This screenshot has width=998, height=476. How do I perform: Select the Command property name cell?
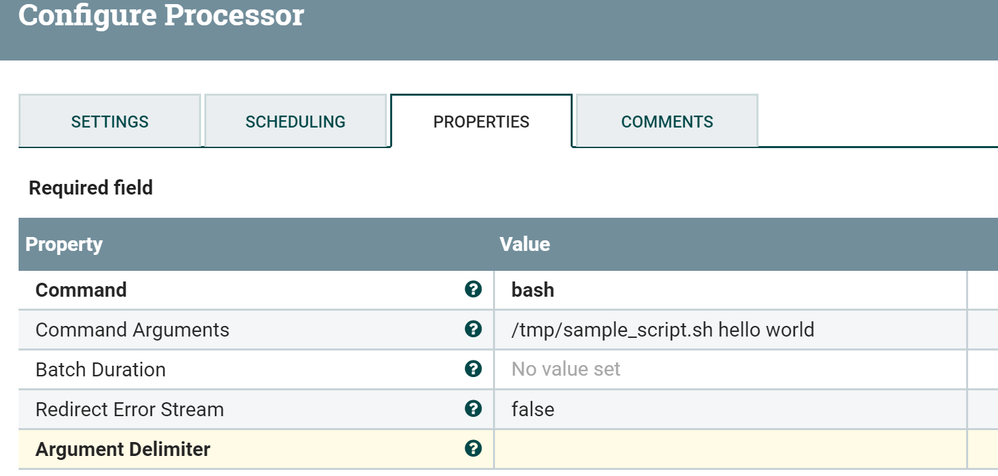[x=81, y=290]
